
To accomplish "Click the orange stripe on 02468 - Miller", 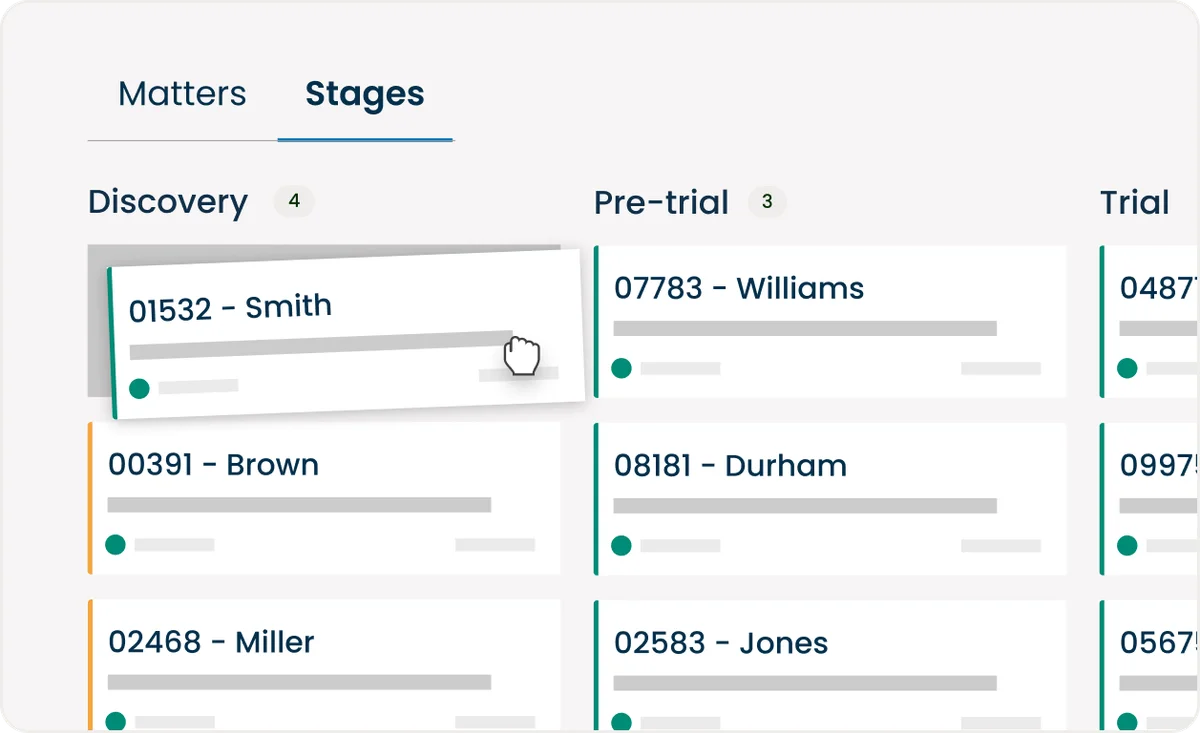I will [x=90, y=665].
